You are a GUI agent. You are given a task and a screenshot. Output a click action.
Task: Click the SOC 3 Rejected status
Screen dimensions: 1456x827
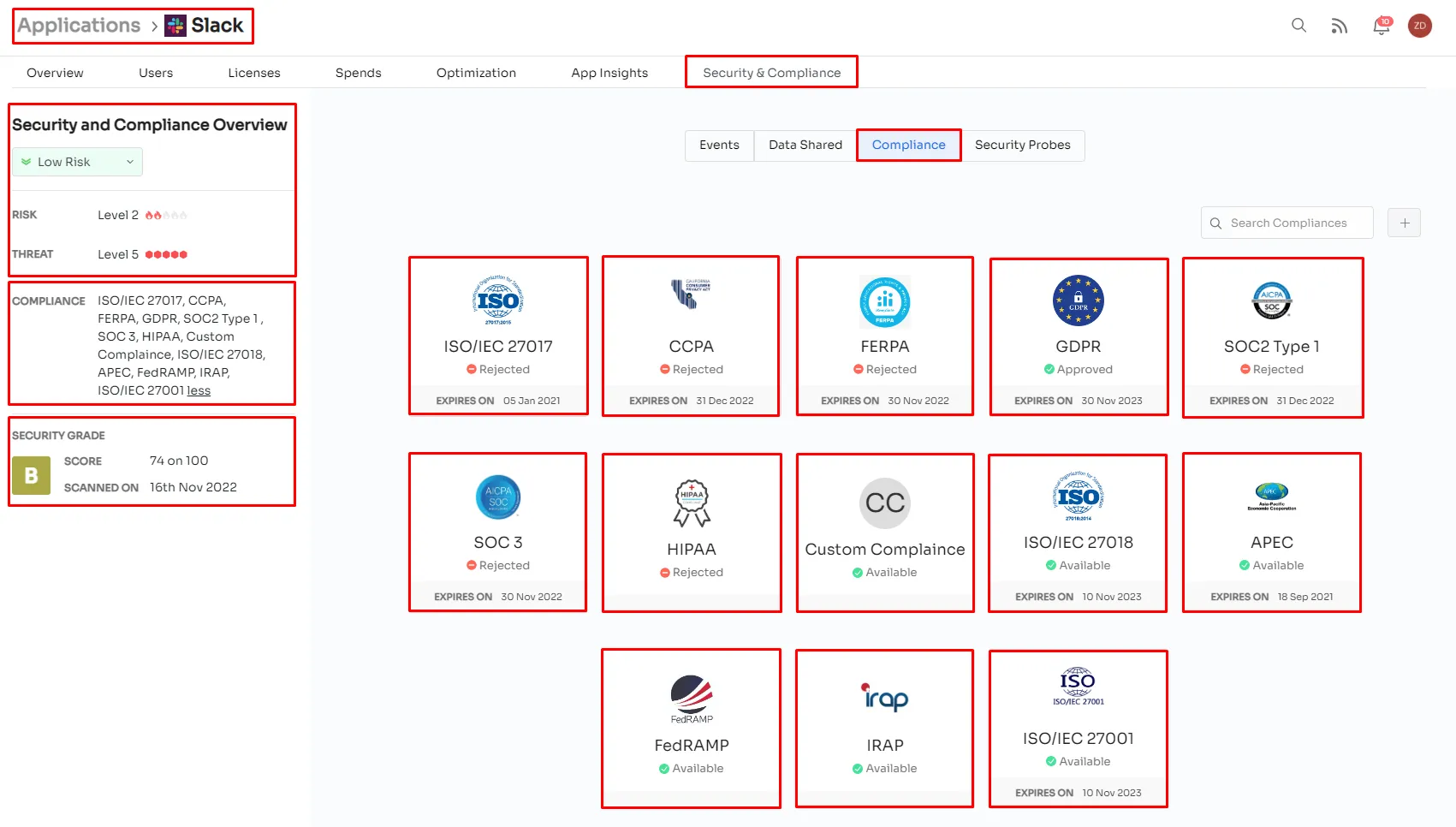click(x=498, y=566)
